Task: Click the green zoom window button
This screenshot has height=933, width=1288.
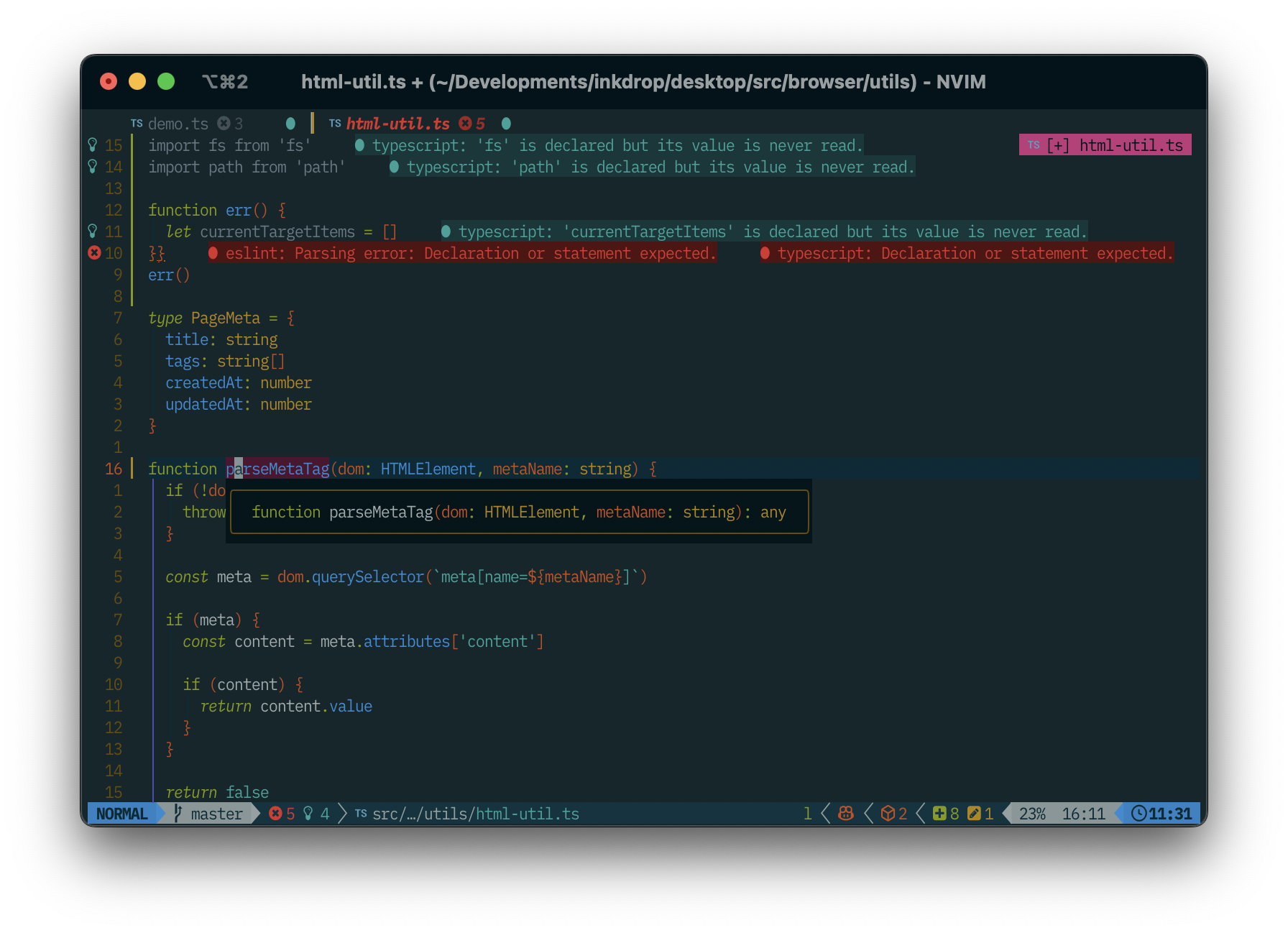Action: coord(166,81)
